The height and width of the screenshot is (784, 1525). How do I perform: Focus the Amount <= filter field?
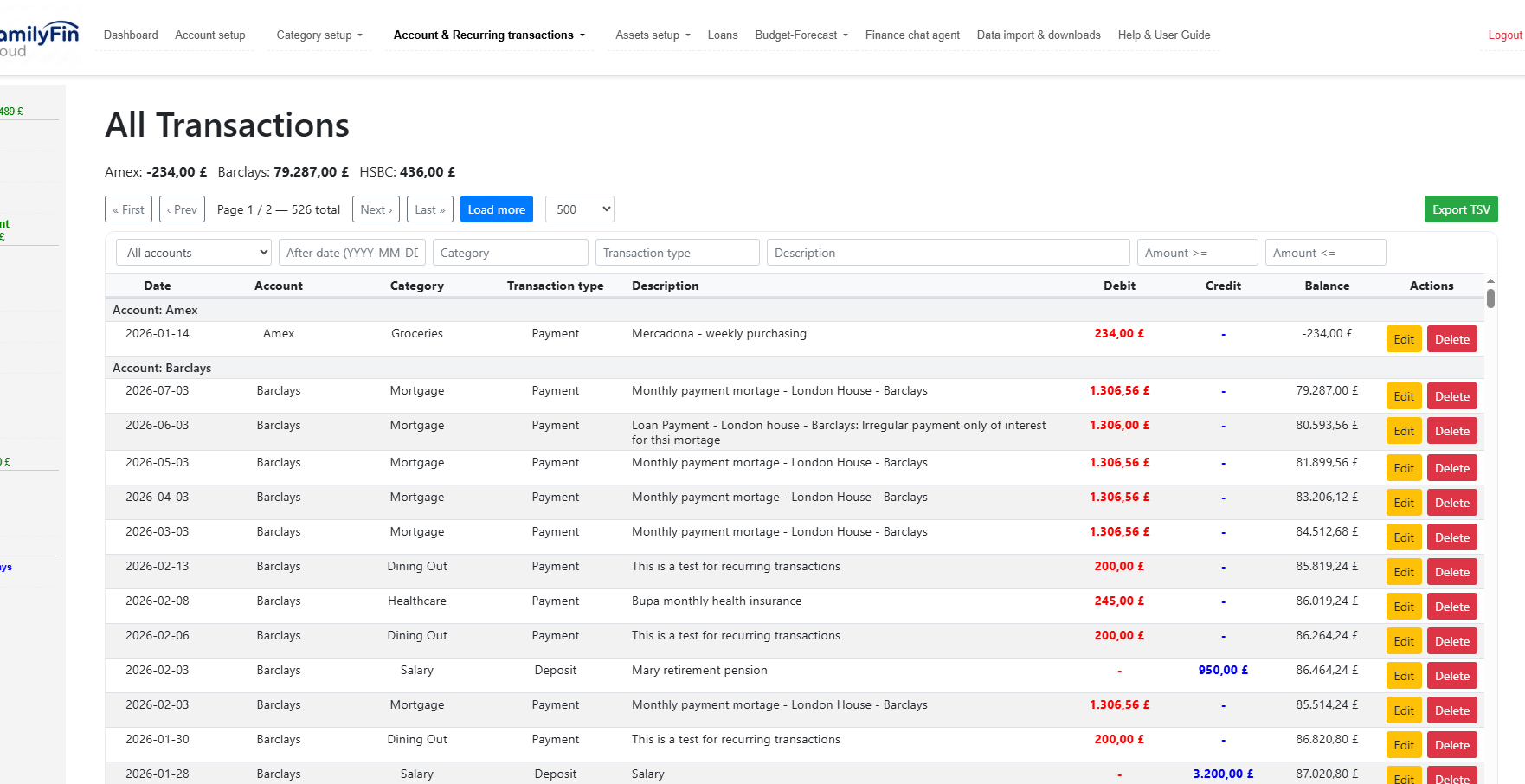1326,253
